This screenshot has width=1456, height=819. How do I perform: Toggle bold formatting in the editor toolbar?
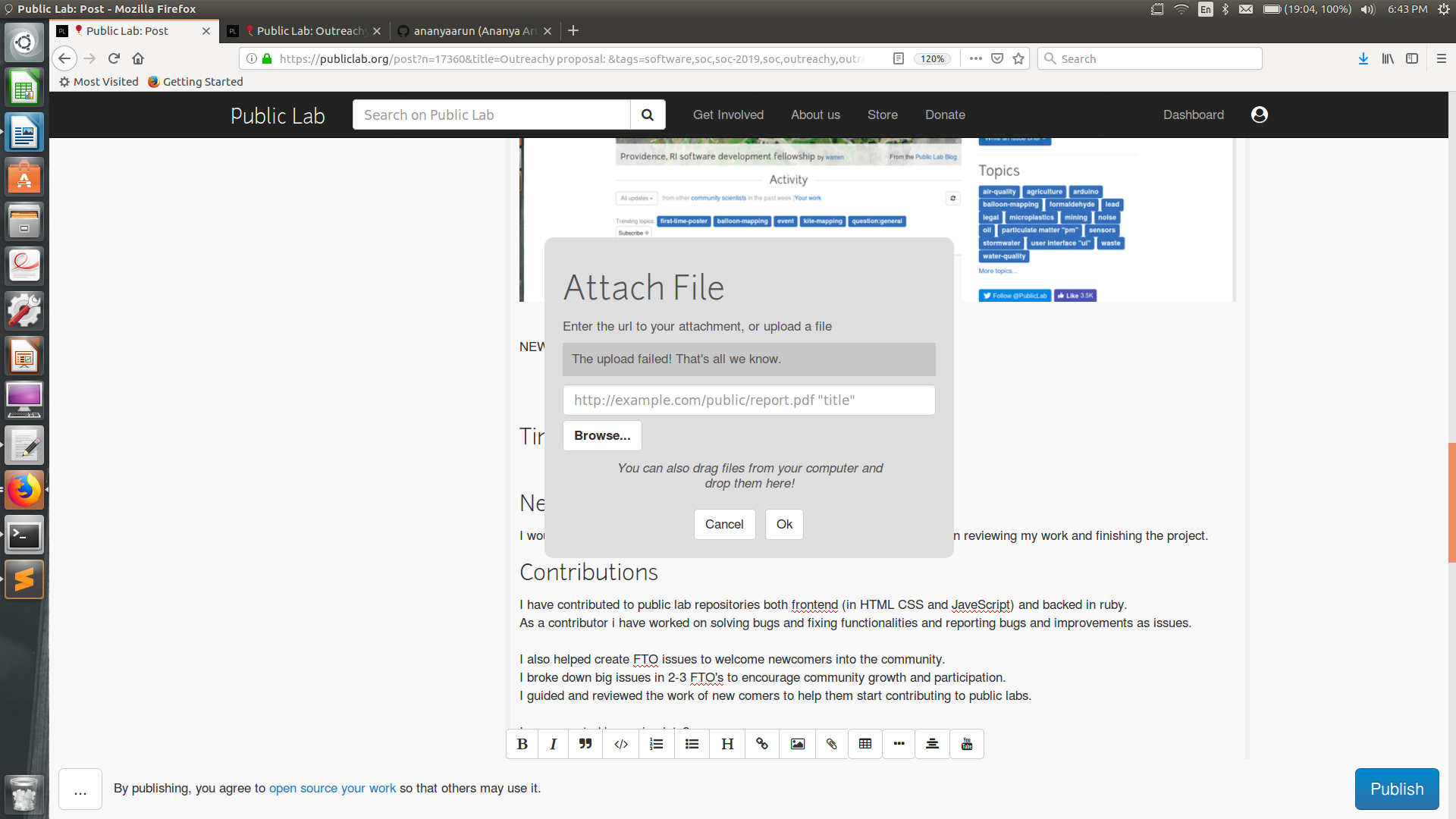coord(522,744)
